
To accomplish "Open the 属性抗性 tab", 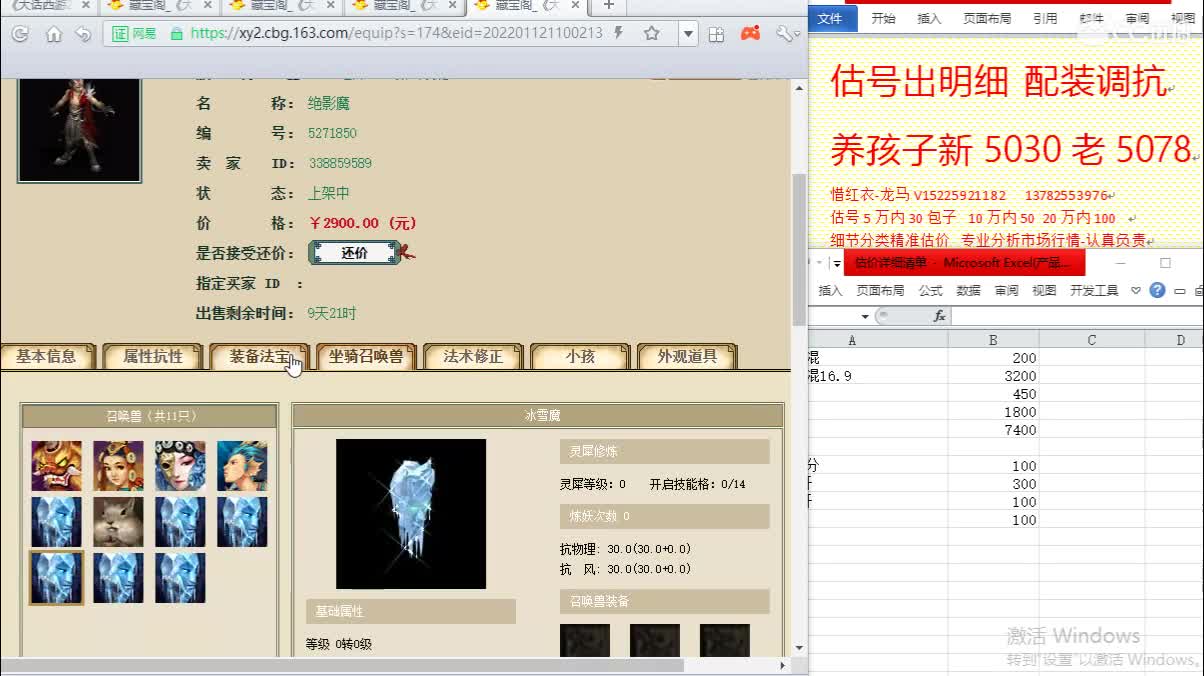I will pyautogui.click(x=153, y=356).
